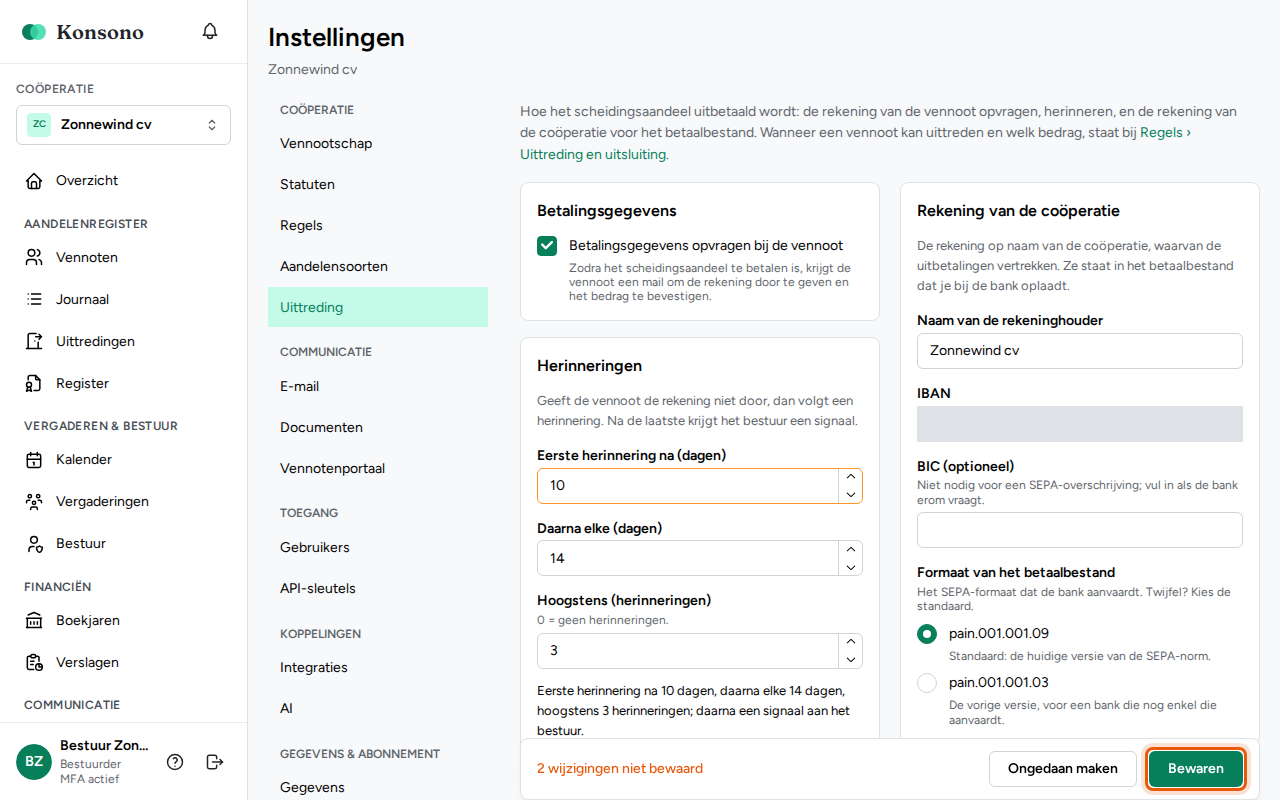Increase Hoogstens herinneringen value

click(851, 643)
